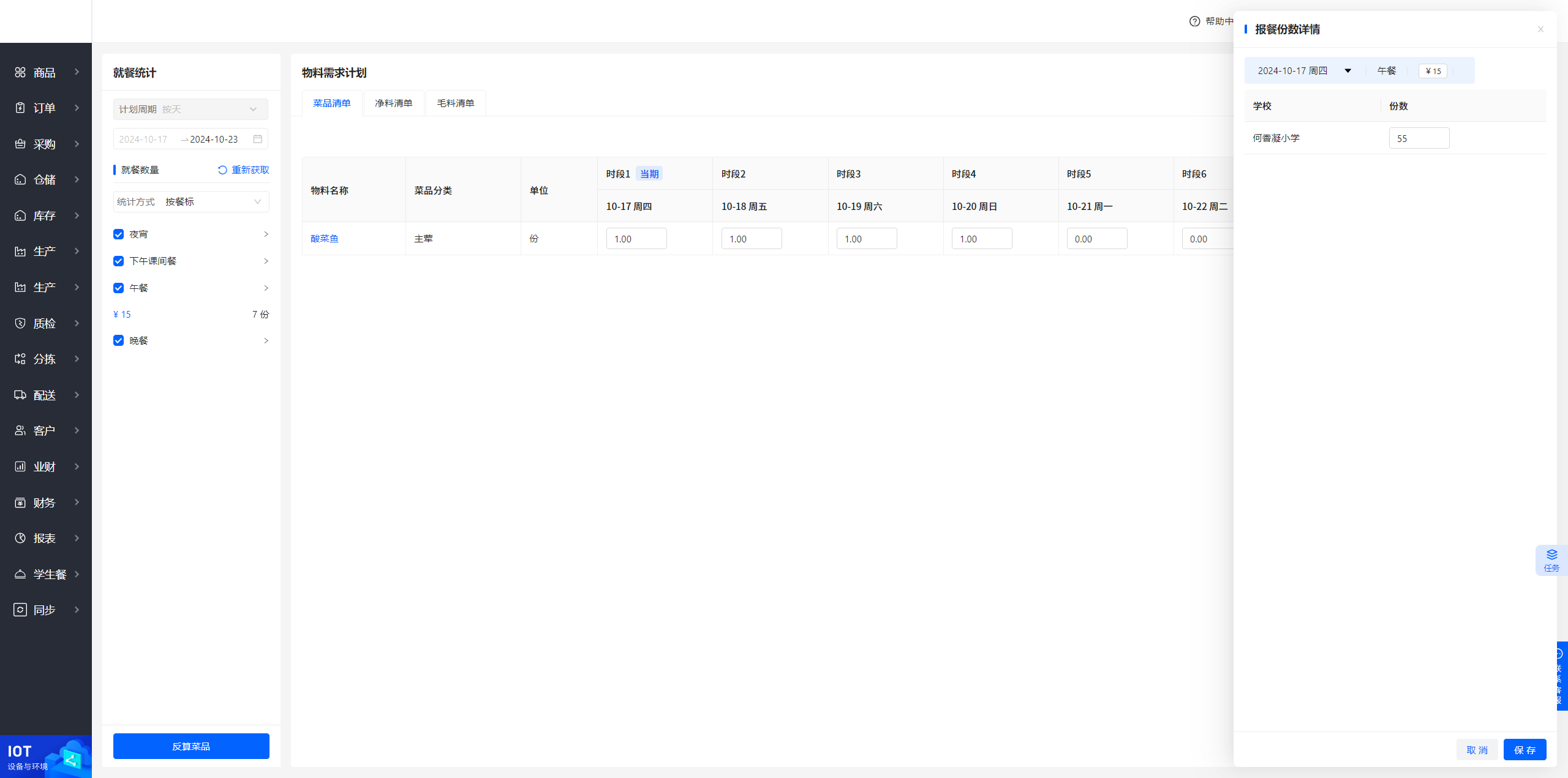Click the 客户 people icon
1568x778 pixels.
pos(20,430)
